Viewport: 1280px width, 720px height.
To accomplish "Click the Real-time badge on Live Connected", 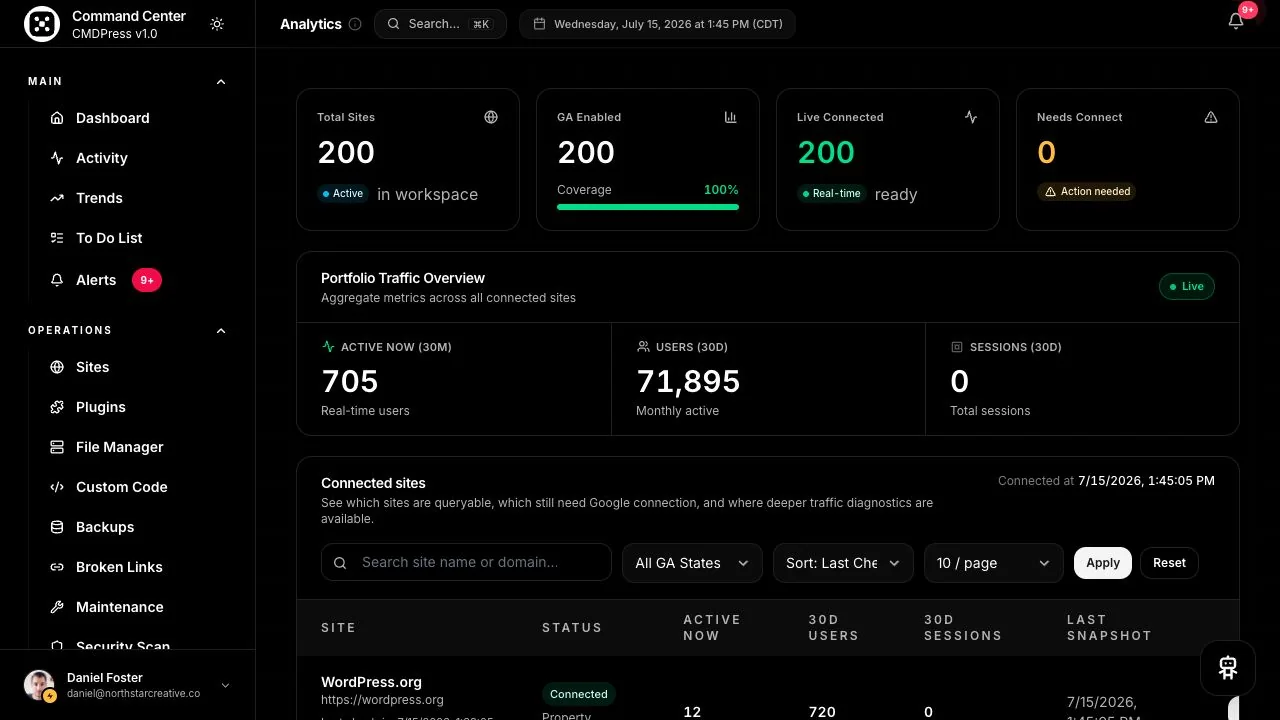I will (x=831, y=194).
